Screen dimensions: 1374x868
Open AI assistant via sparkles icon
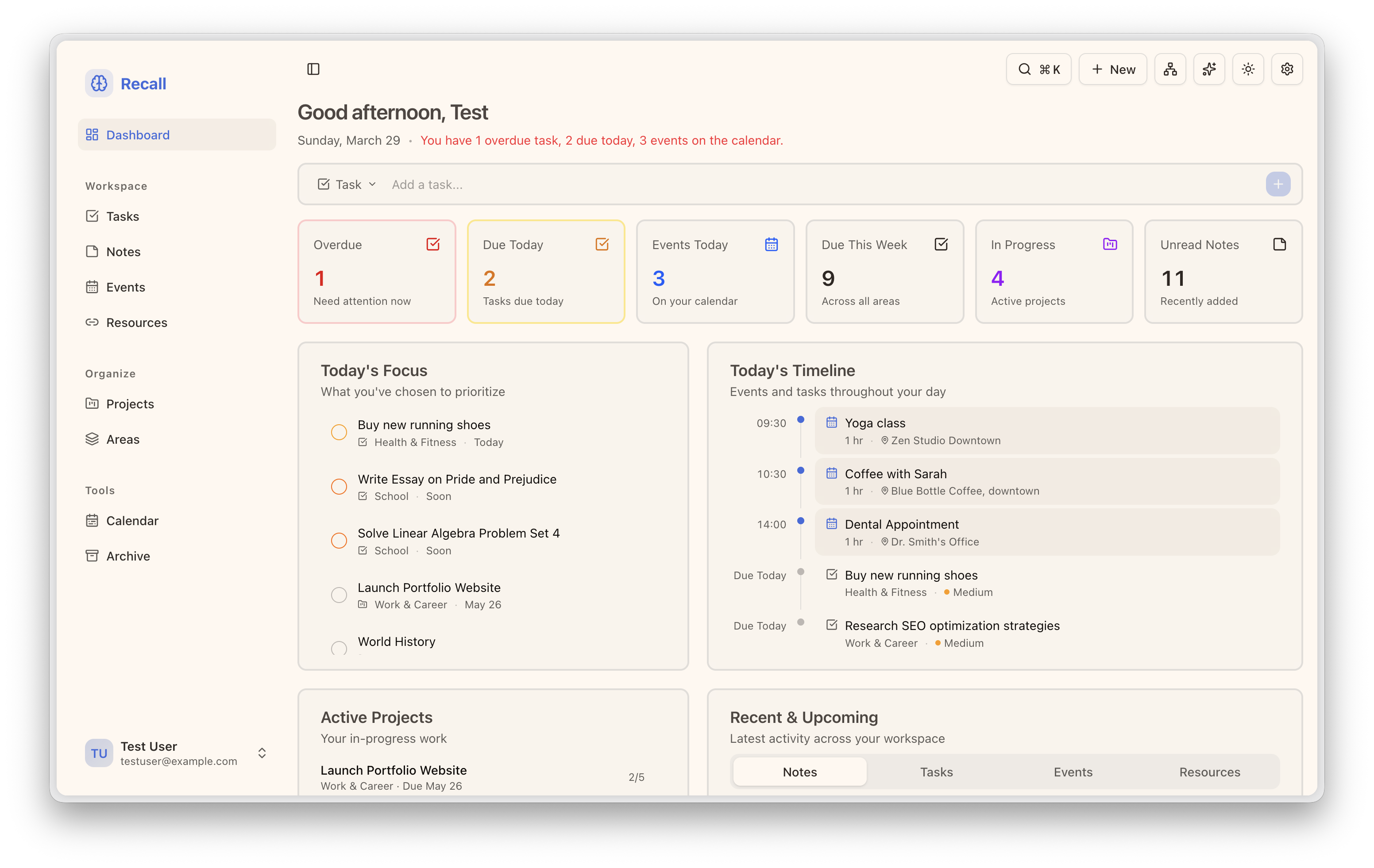[1209, 69]
